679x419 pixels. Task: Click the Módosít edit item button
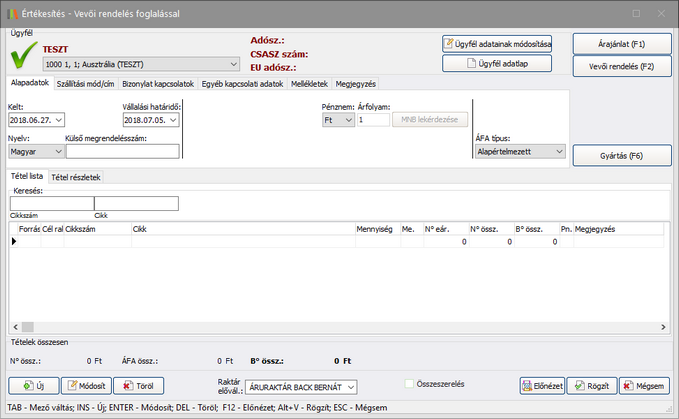(x=85, y=386)
